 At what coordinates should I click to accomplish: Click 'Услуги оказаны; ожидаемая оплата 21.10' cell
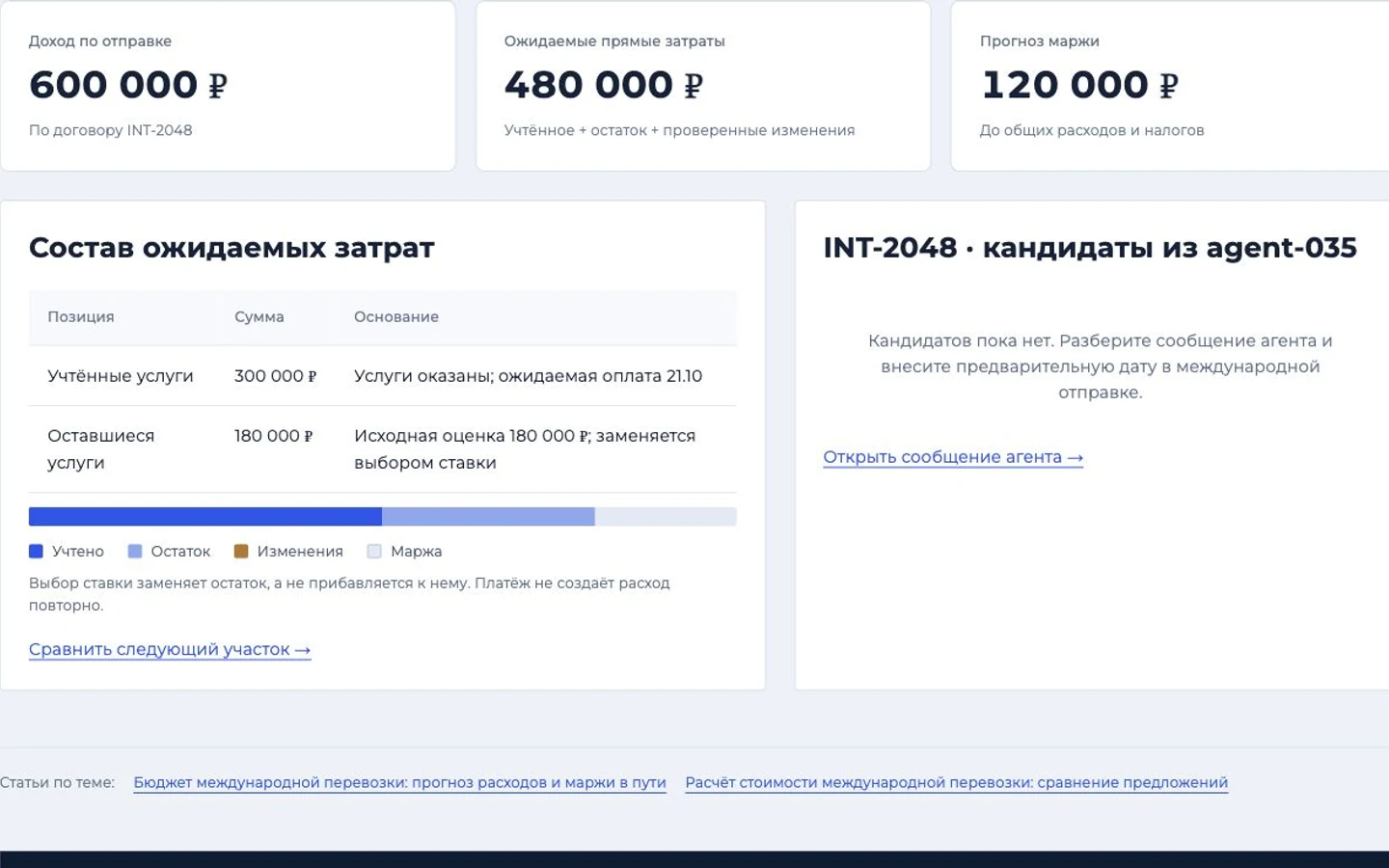click(x=529, y=376)
